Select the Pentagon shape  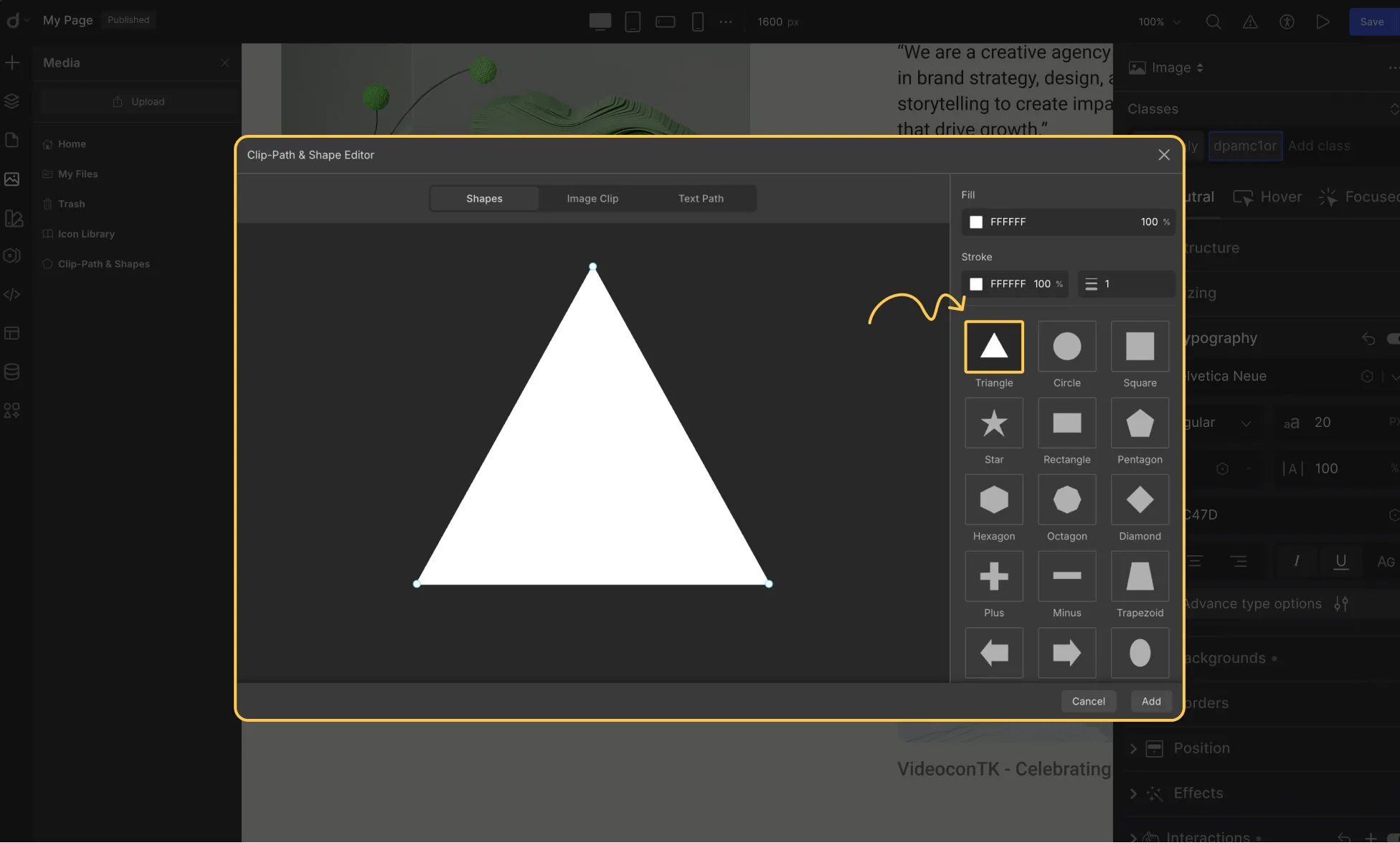[1140, 423]
